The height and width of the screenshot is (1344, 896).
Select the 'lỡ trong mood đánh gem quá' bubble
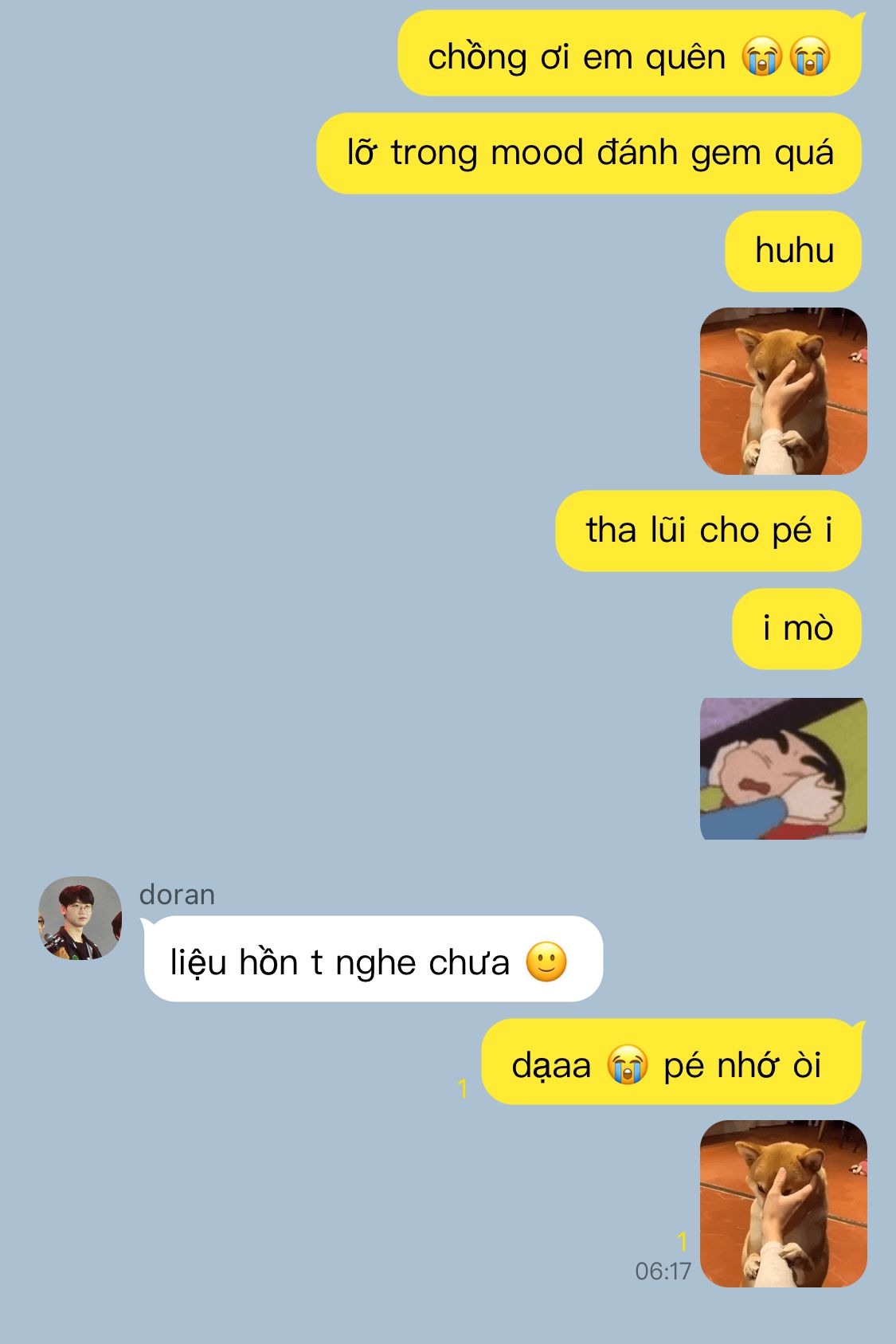tap(589, 153)
